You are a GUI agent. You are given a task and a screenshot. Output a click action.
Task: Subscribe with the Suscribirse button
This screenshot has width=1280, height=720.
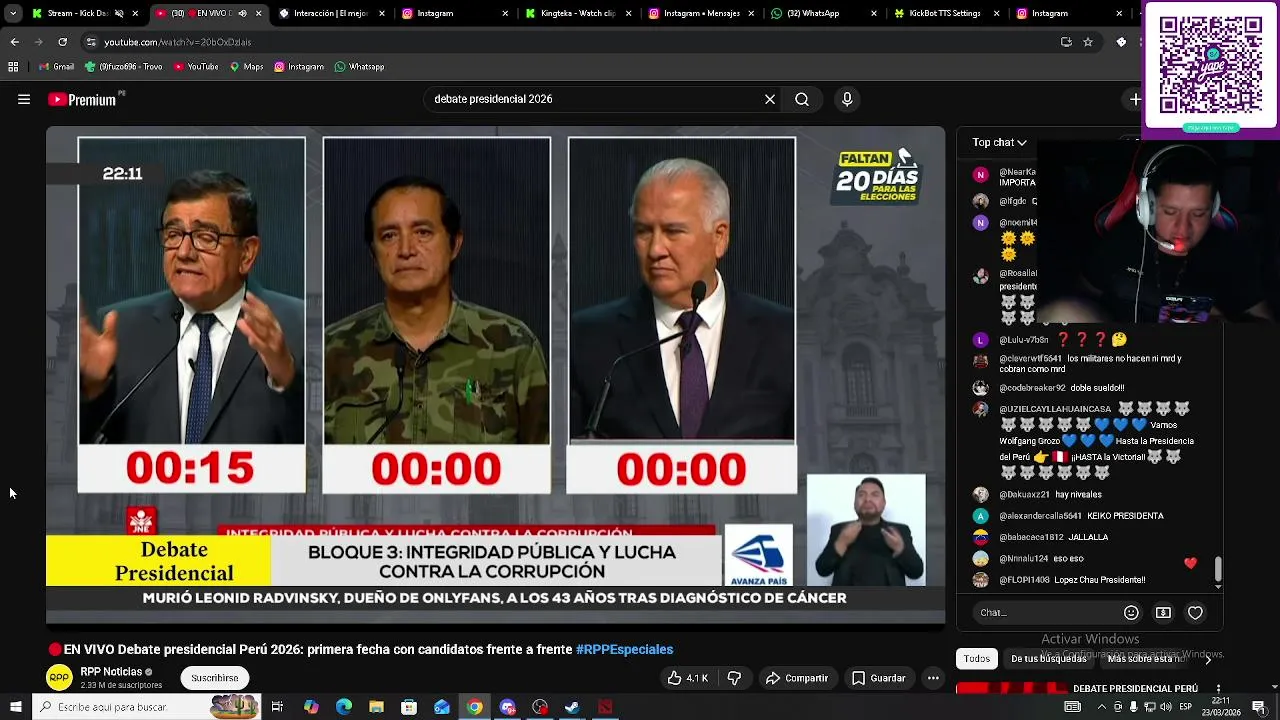point(215,678)
